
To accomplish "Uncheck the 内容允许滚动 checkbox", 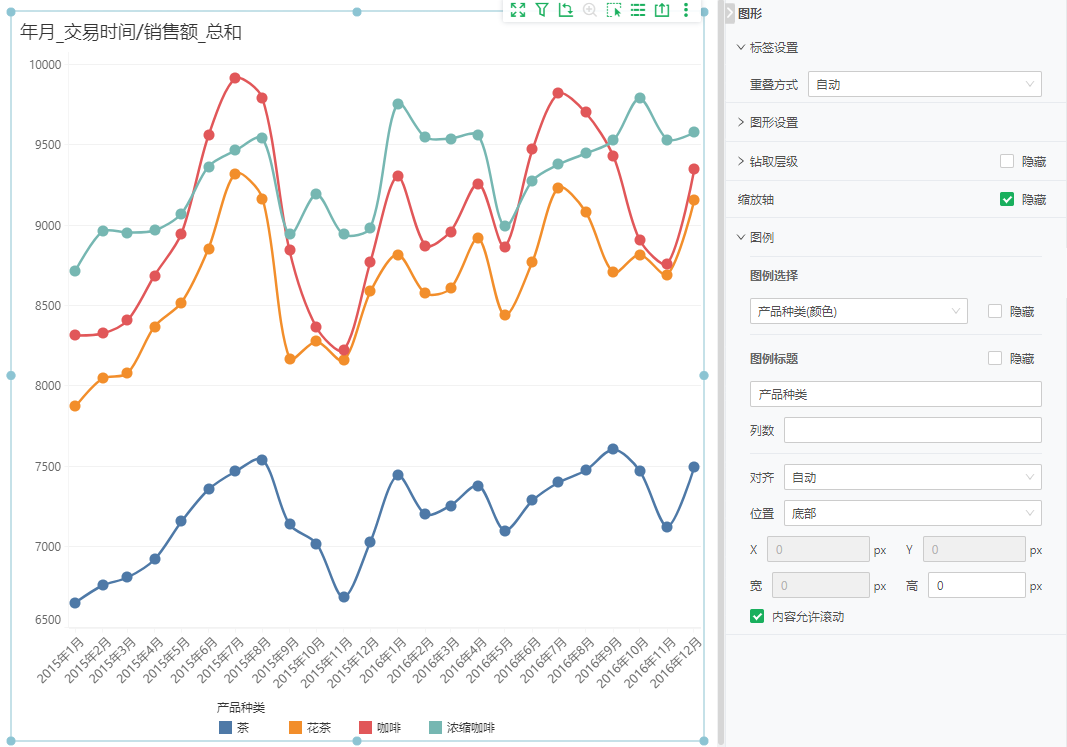I will 757,616.
